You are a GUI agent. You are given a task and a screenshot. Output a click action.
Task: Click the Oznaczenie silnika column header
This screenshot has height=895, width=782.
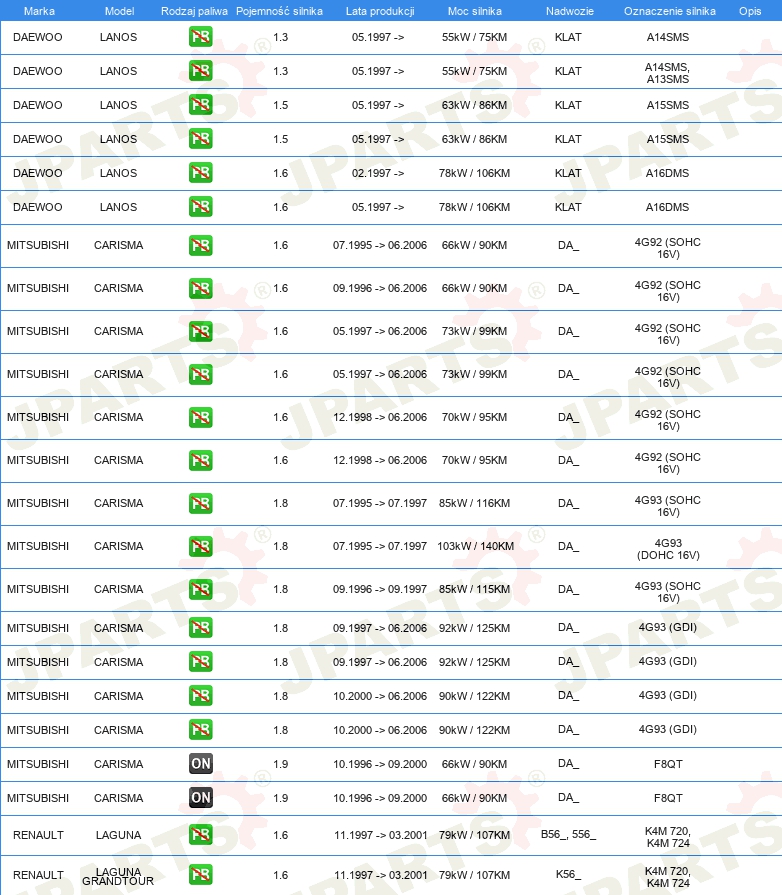click(670, 11)
